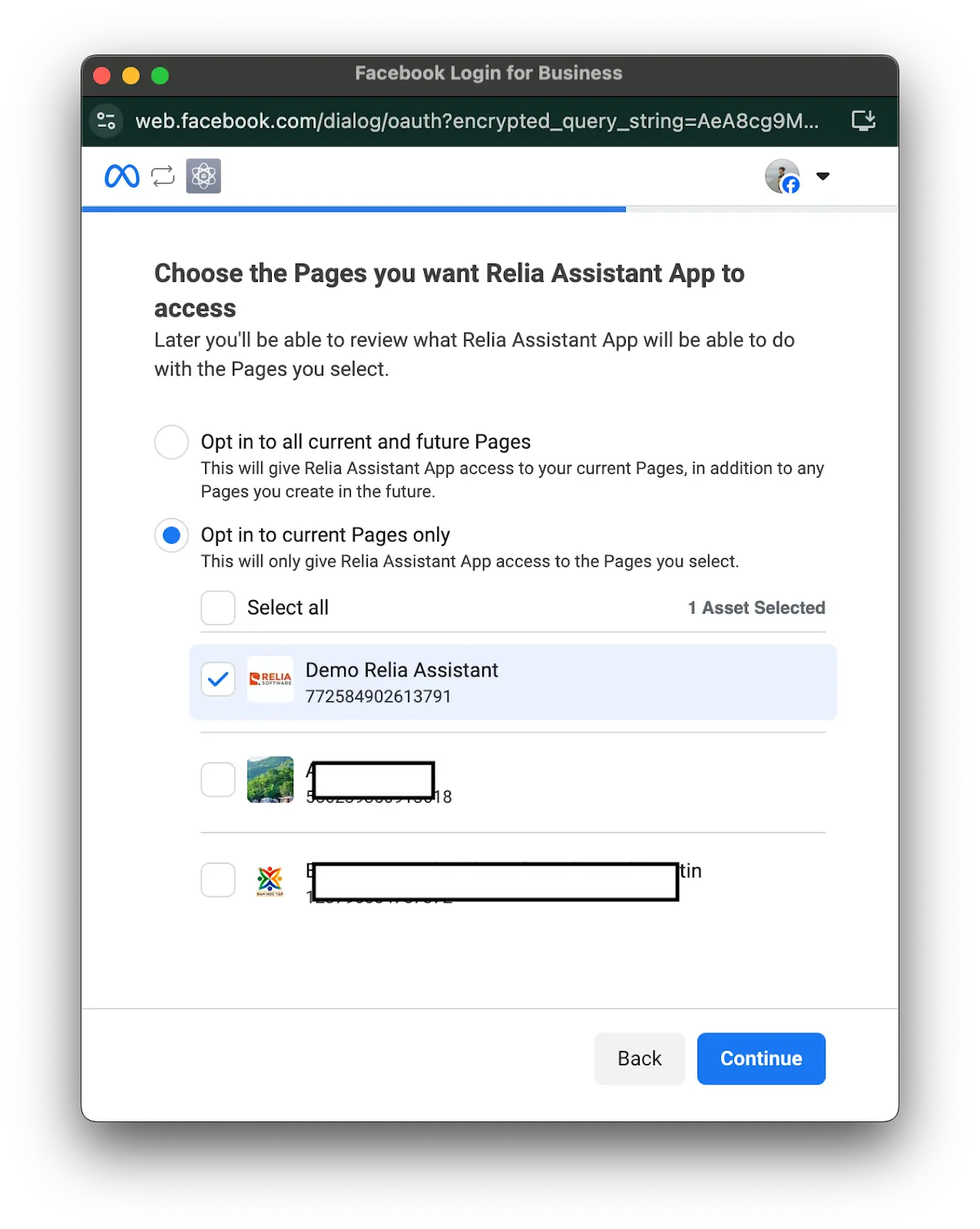Click the blue progress bar at the top
This screenshot has height=1229, width=980.
[353, 208]
